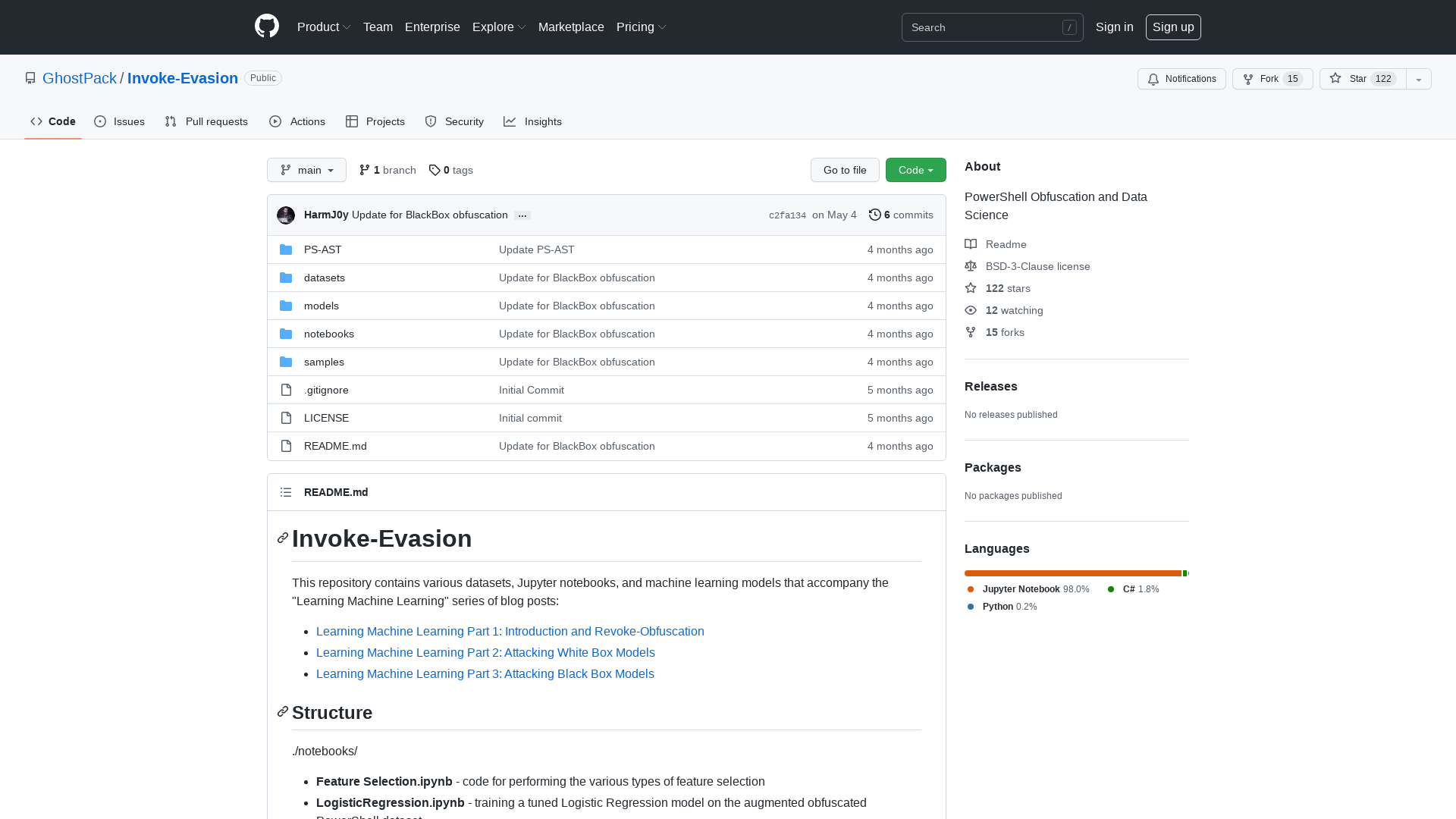Image resolution: width=1456 pixels, height=819 pixels.
Task: Open the Projects tab
Action: tap(375, 121)
